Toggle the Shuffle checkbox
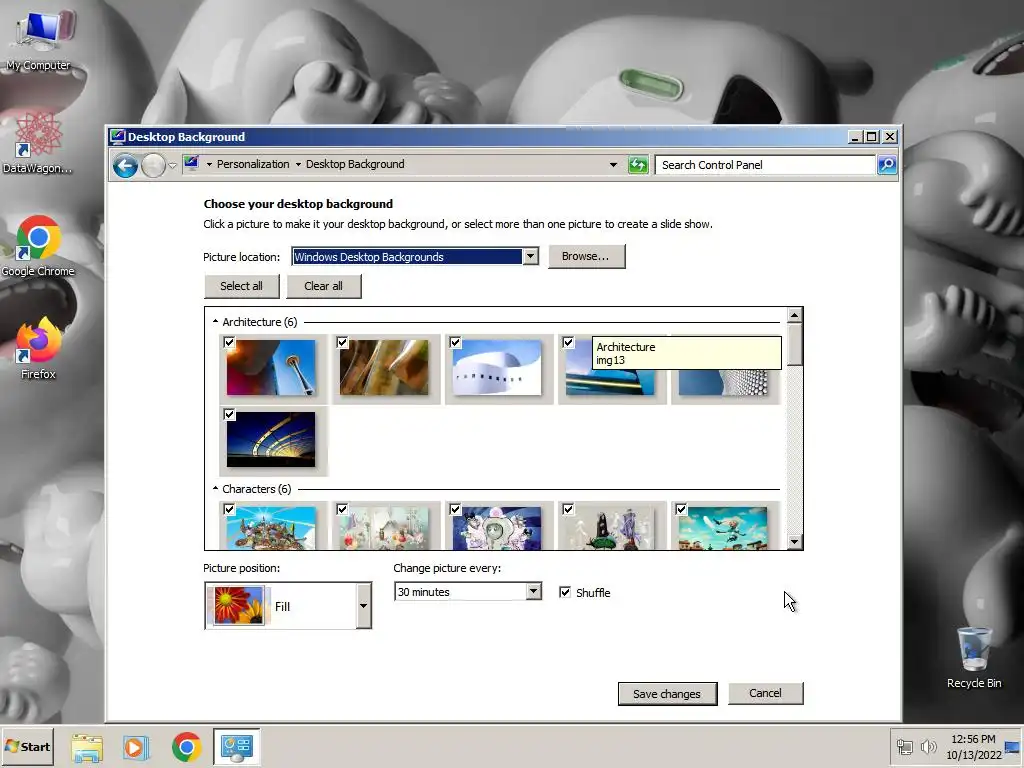The image size is (1024, 768). click(x=565, y=592)
